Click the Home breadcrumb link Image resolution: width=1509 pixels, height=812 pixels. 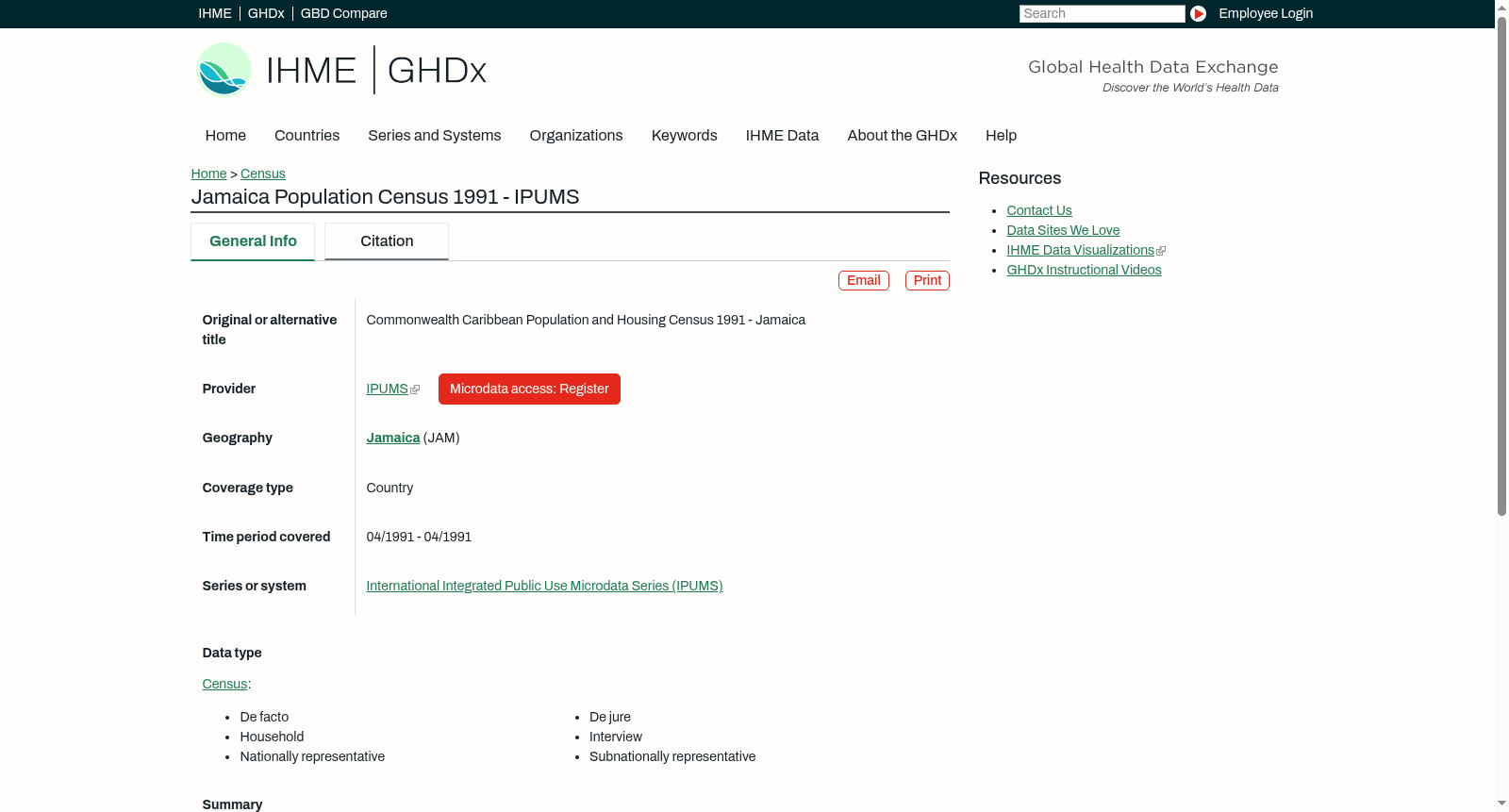[208, 174]
